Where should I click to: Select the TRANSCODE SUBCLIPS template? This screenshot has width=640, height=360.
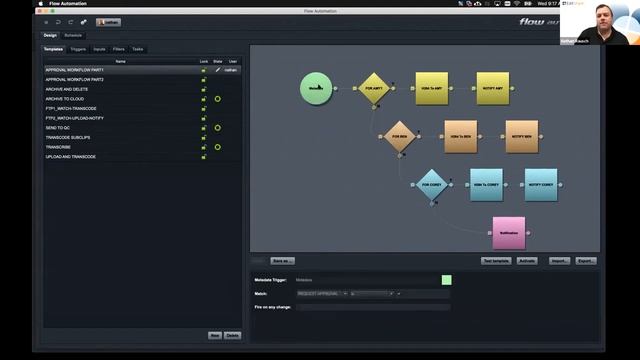tap(142, 138)
